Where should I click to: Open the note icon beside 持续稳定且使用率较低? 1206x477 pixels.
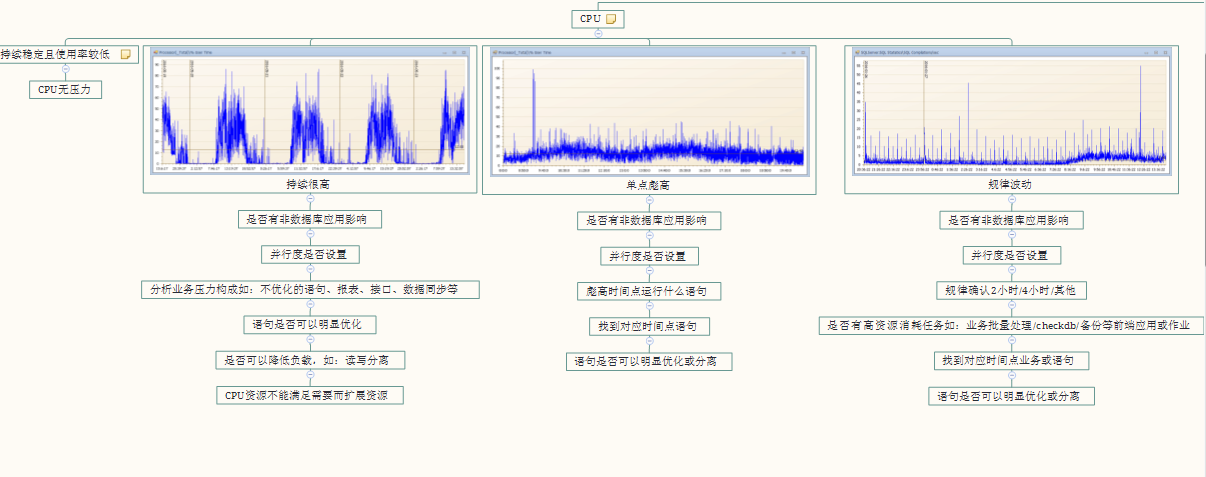click(126, 55)
